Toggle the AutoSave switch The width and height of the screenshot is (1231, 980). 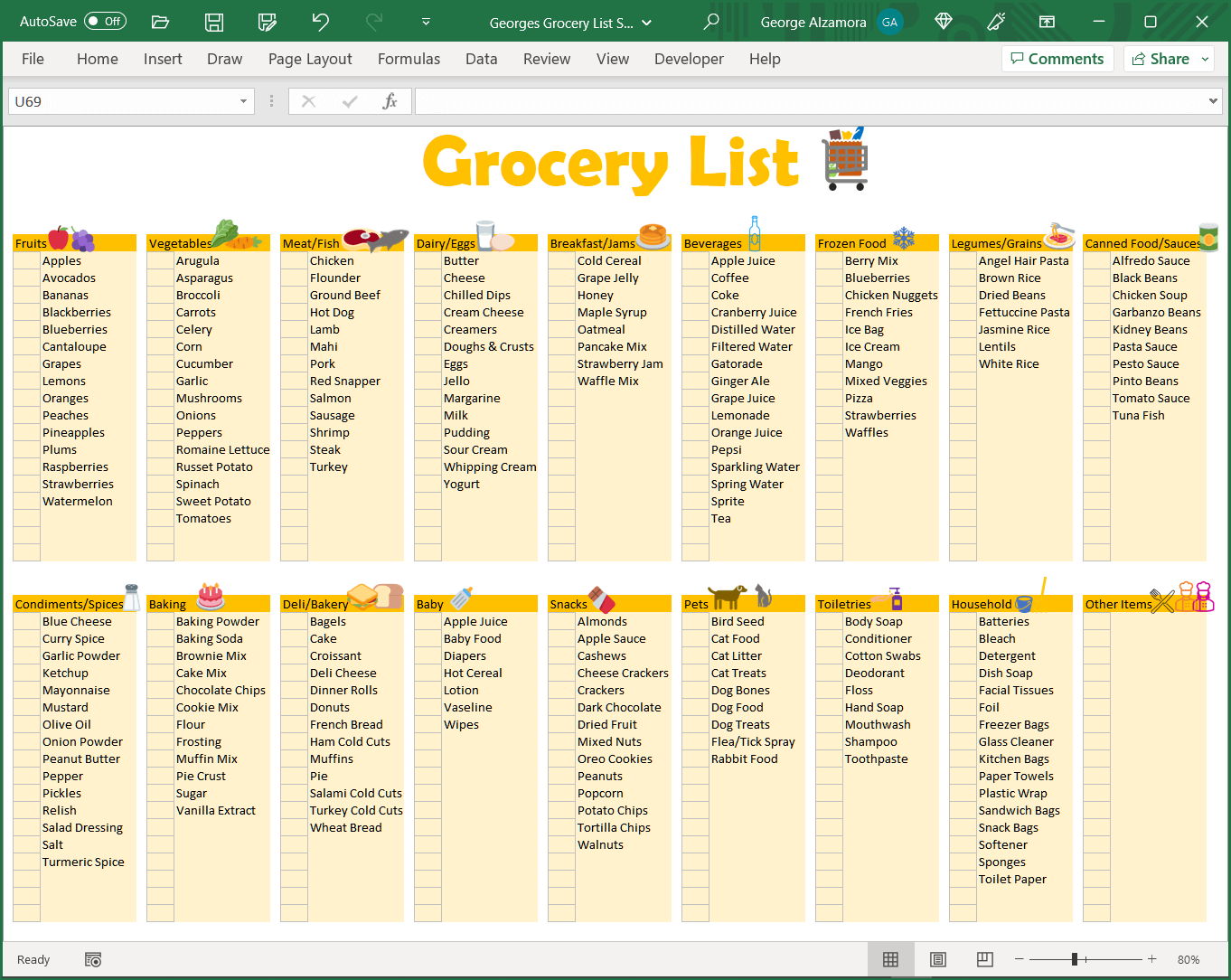(105, 22)
